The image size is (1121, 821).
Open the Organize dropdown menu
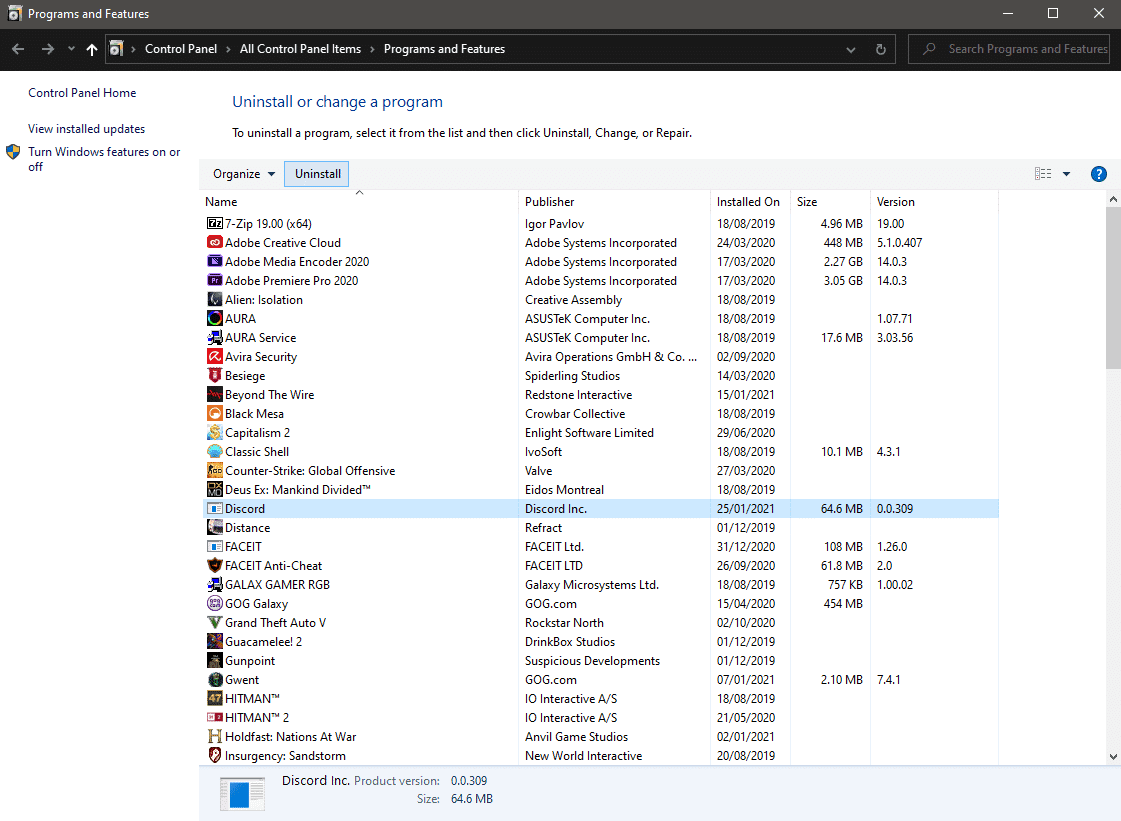point(244,174)
